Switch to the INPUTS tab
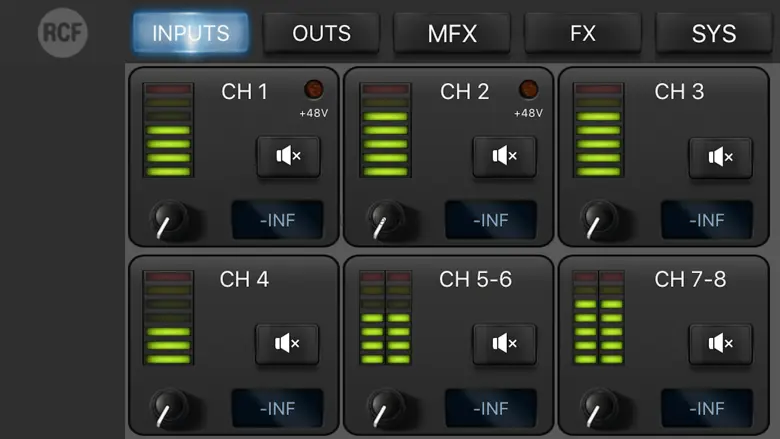 click(x=191, y=33)
